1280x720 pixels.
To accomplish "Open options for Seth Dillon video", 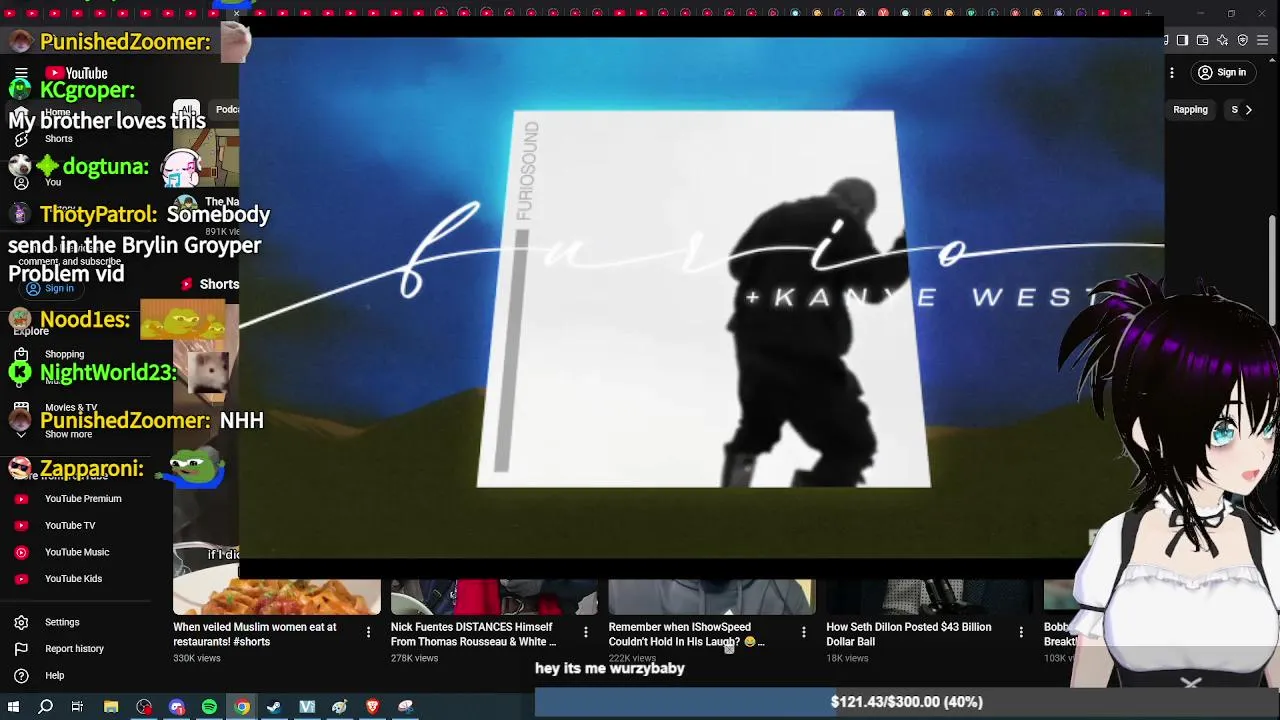I will coord(1021,632).
